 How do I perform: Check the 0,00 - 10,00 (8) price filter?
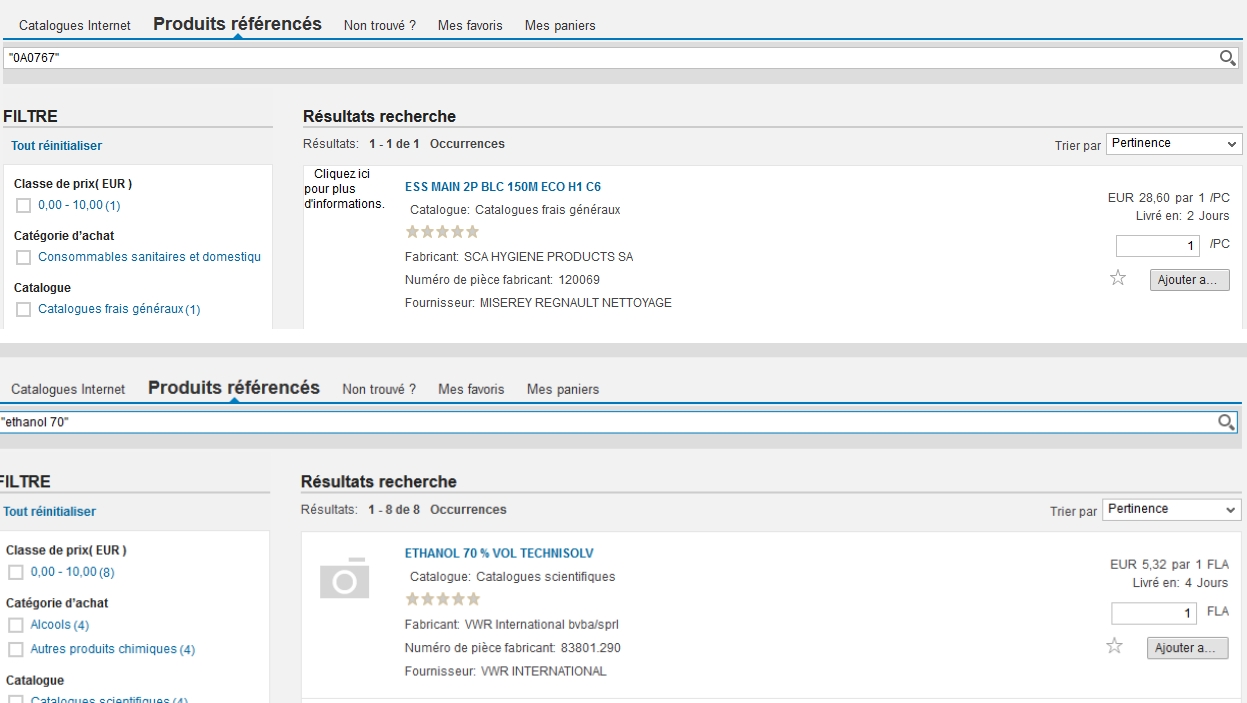(16, 573)
